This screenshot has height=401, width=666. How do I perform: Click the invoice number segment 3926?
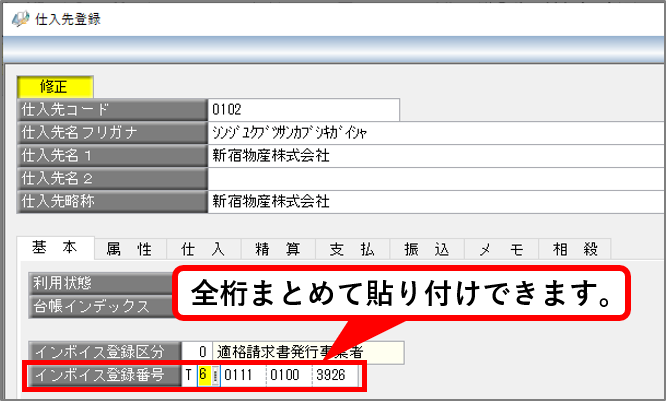click(x=335, y=376)
